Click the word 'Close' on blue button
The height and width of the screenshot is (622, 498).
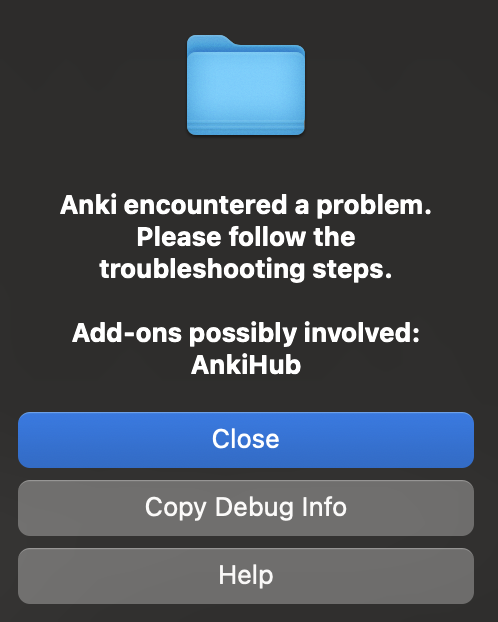246,439
